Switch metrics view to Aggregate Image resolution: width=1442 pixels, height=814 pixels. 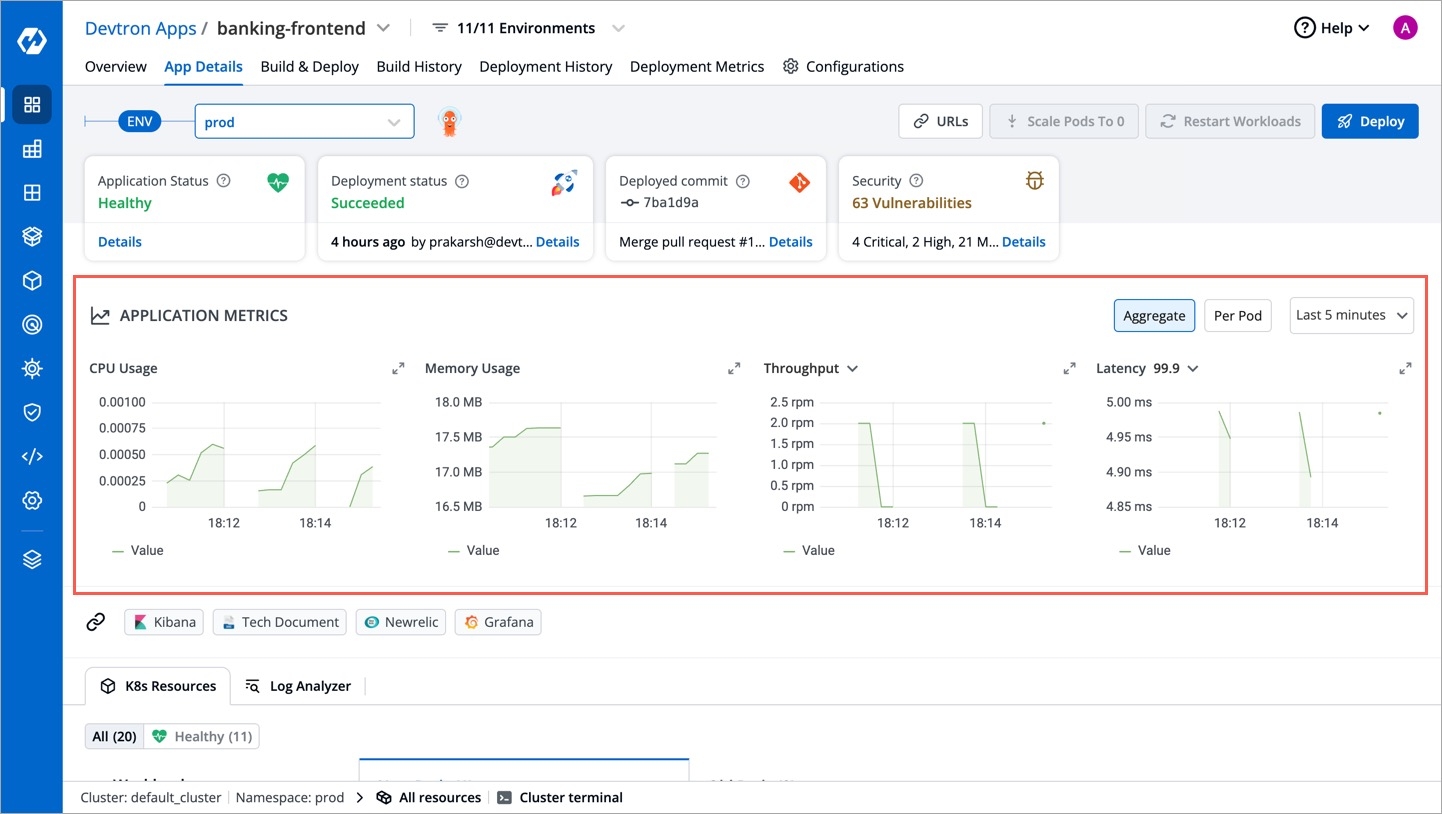click(x=1153, y=315)
